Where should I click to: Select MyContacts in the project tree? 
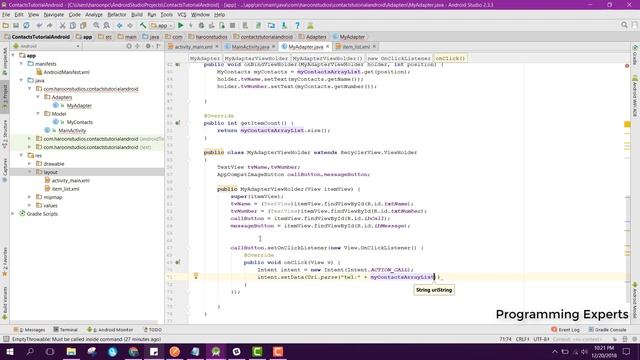(80, 122)
